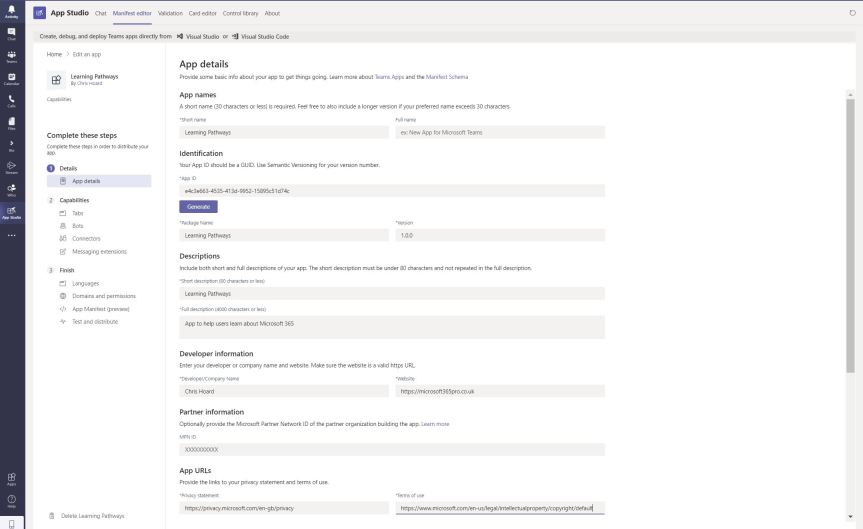Open Help from the left rail
The height and width of the screenshot is (529, 863).
point(12,500)
